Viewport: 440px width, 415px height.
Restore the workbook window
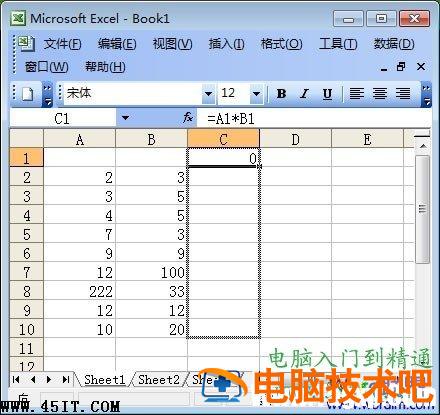click(x=401, y=67)
